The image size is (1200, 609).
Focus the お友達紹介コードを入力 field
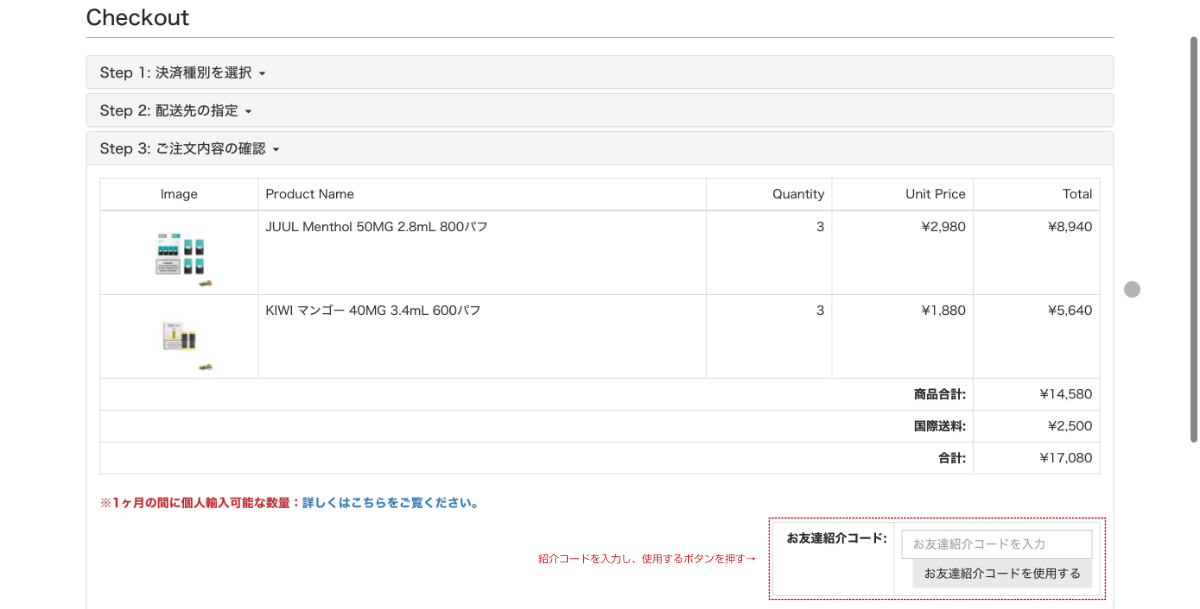[996, 544]
